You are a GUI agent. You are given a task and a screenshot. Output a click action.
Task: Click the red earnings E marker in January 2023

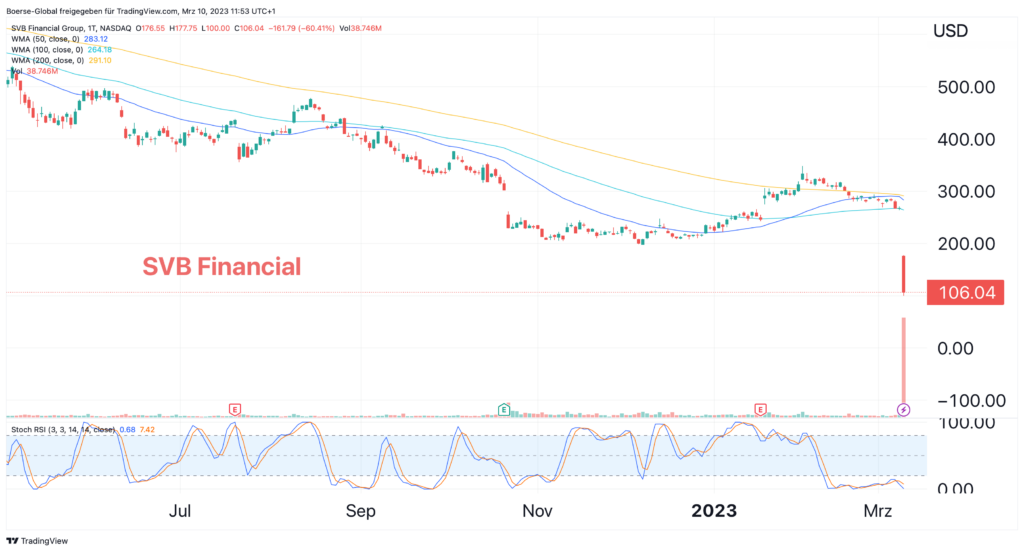[x=760, y=410]
